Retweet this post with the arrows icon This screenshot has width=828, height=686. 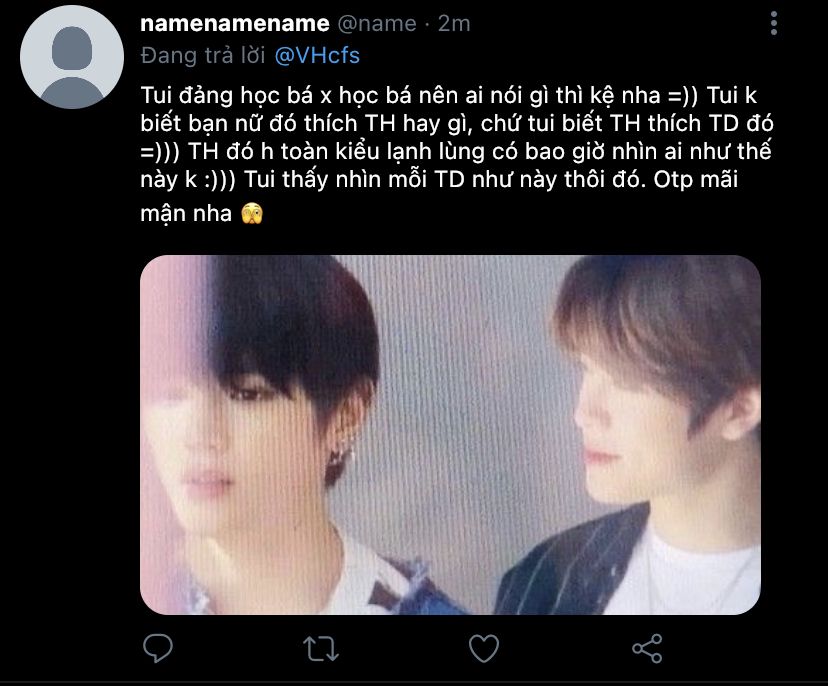tap(321, 649)
